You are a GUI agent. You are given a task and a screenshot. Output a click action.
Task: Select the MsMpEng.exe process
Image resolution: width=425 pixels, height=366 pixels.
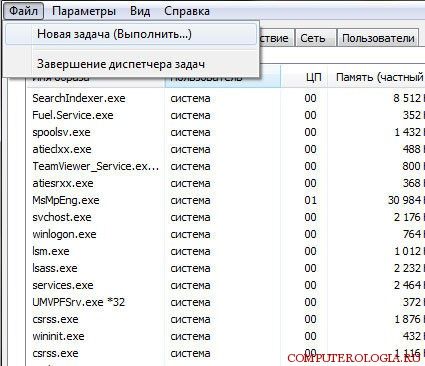[x=66, y=200]
